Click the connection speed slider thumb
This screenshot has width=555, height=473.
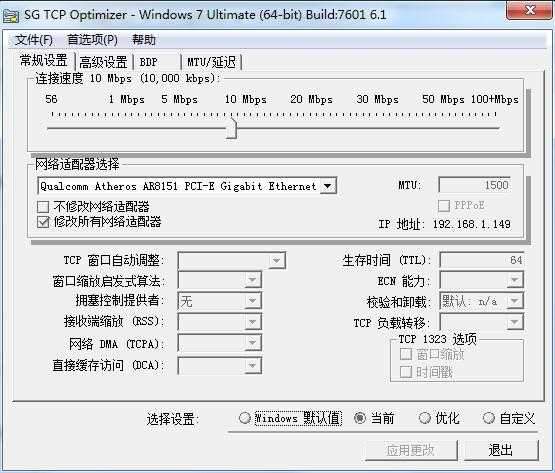click(231, 129)
